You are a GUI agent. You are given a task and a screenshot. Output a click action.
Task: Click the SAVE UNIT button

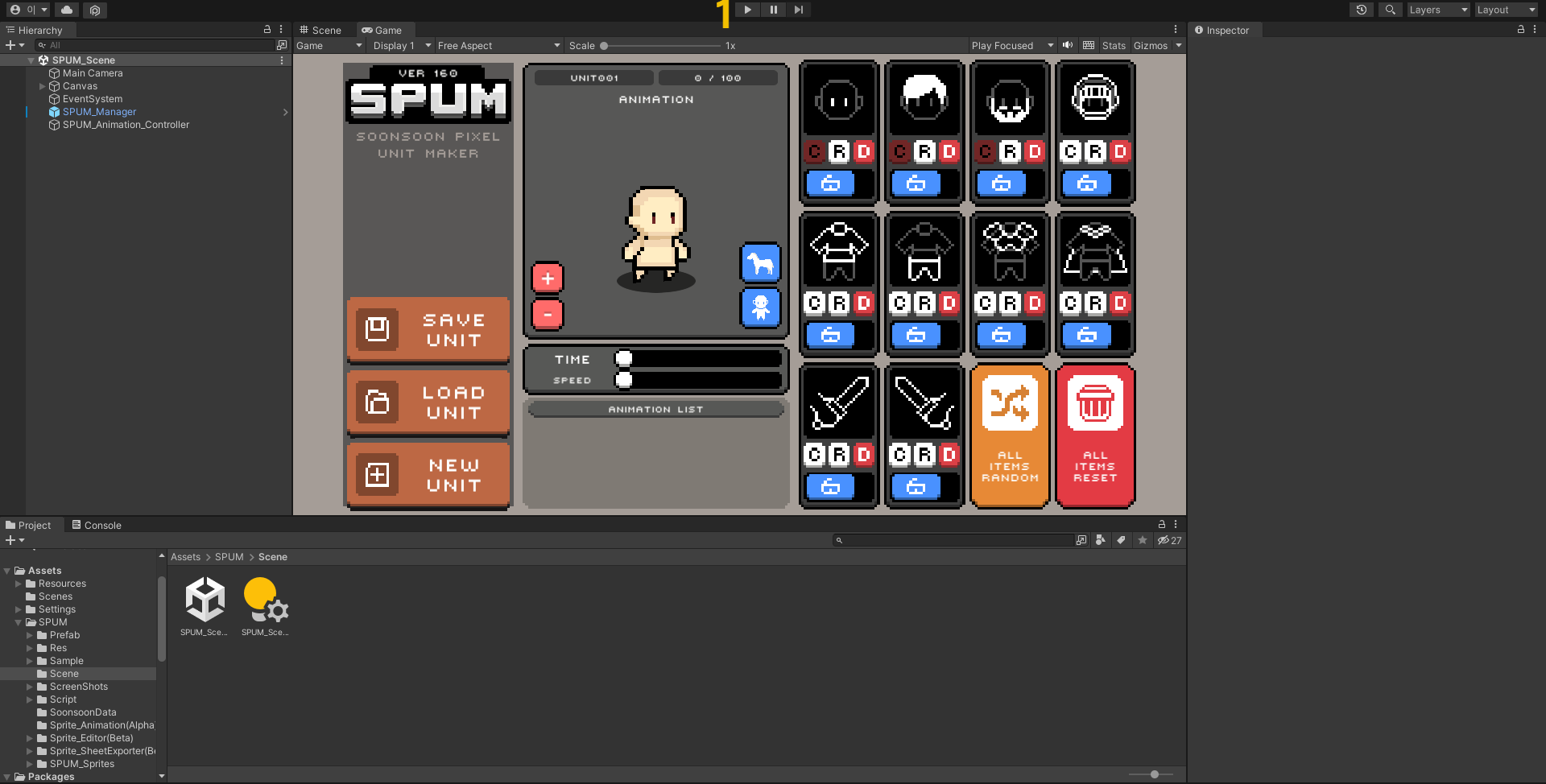pos(428,330)
